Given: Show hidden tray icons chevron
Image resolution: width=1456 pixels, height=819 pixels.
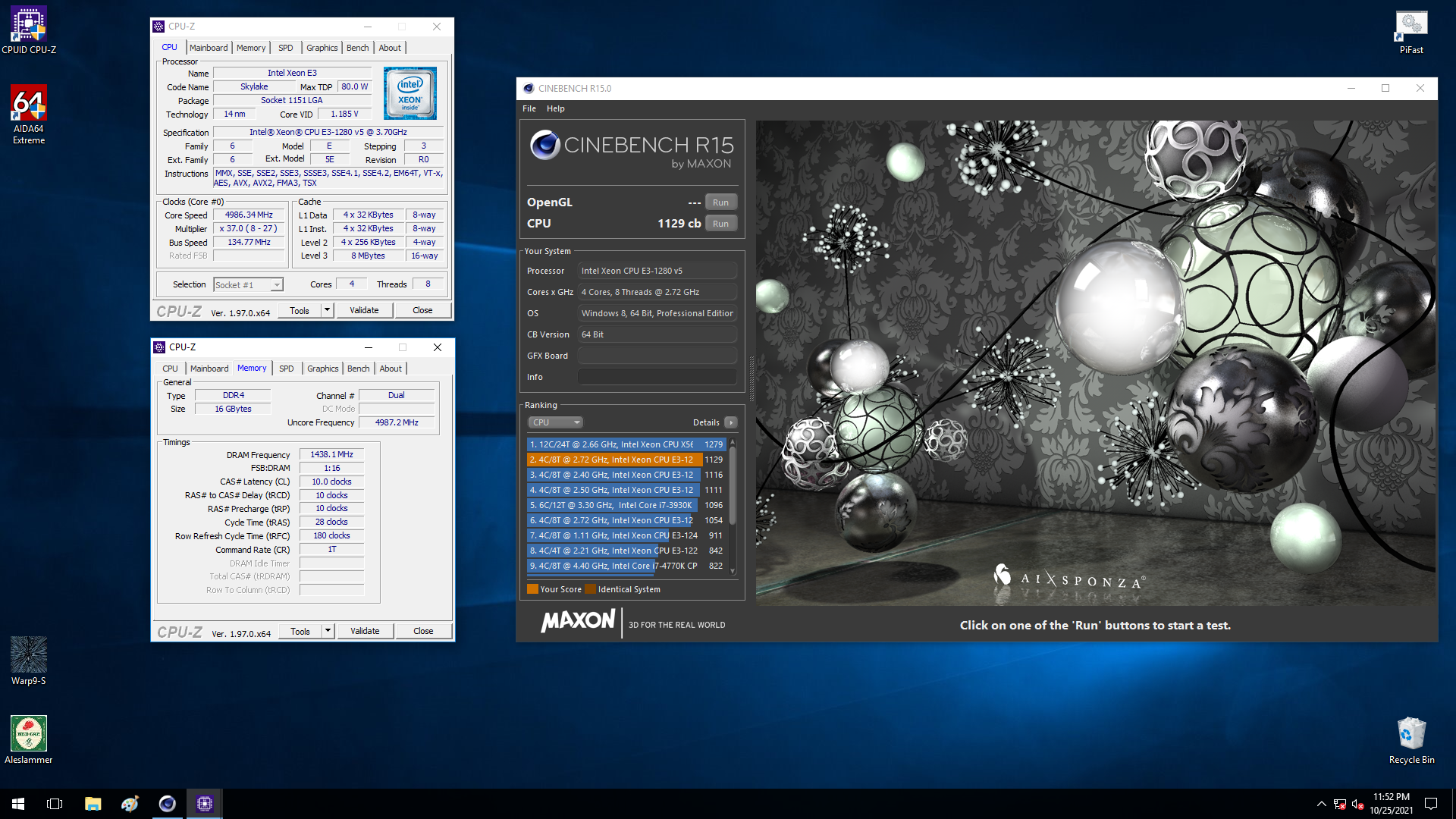Looking at the screenshot, I should click(x=1321, y=804).
